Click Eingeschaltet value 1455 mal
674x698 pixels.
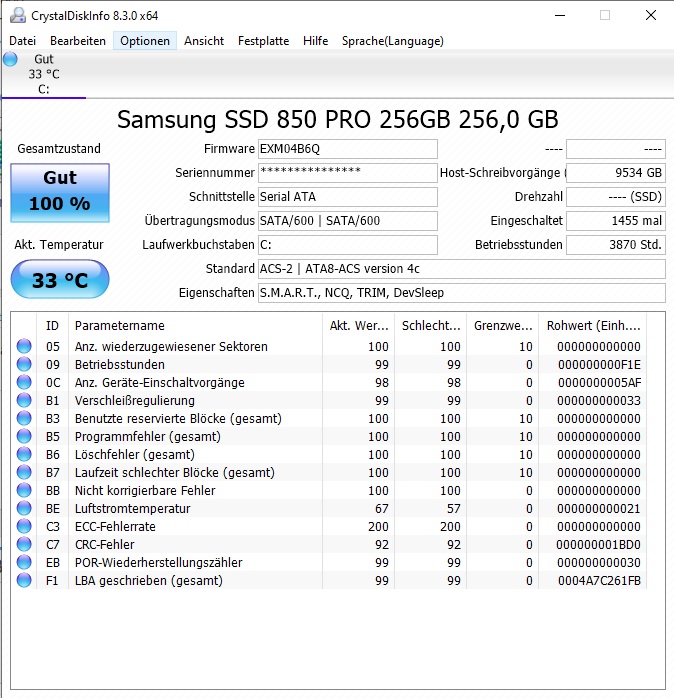616,221
